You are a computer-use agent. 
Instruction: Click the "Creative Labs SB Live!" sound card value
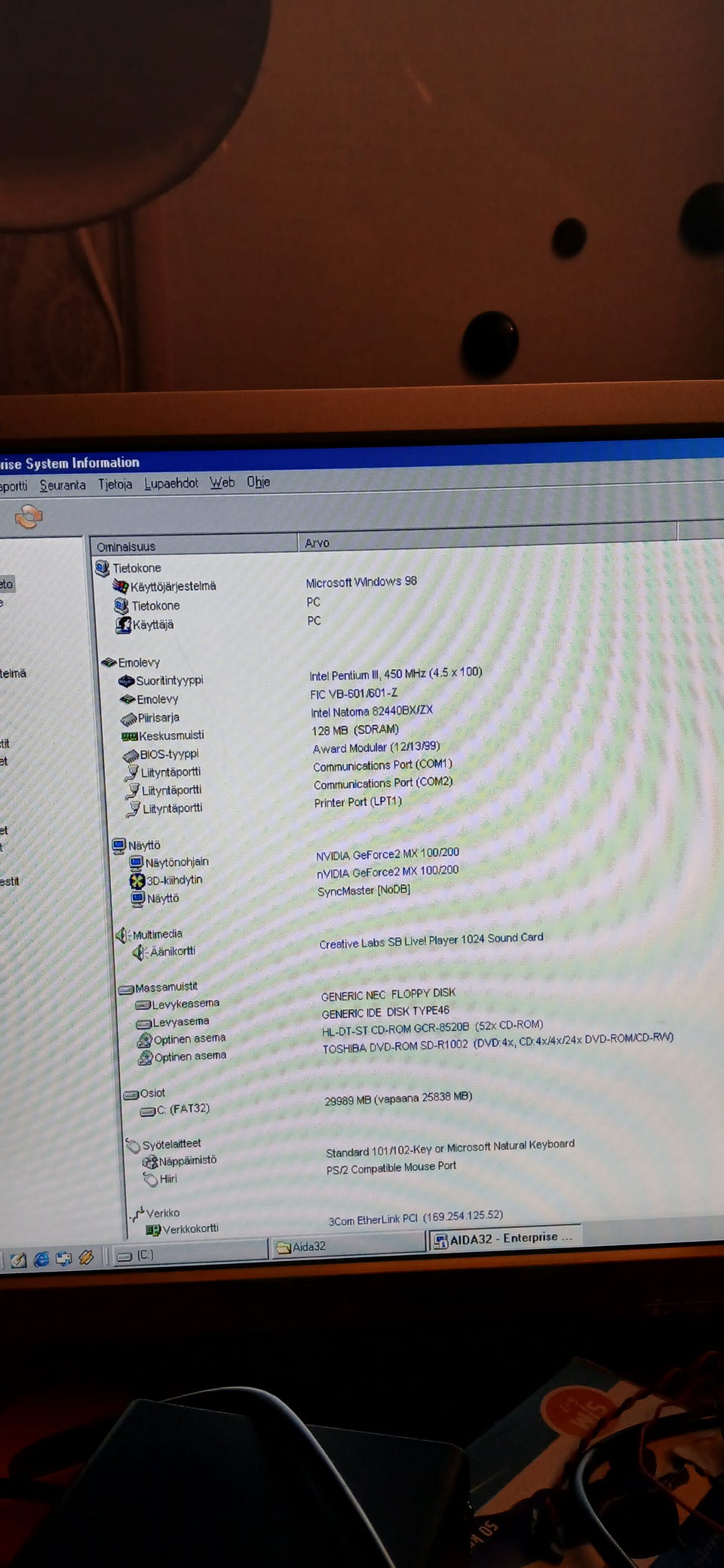click(431, 940)
